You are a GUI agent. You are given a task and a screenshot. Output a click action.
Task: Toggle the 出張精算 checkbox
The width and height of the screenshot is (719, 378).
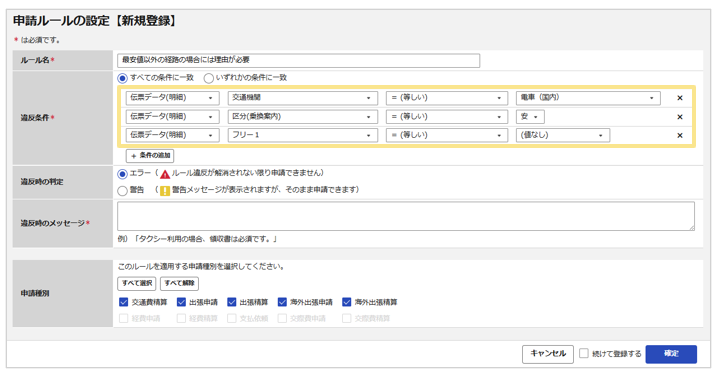click(x=232, y=302)
